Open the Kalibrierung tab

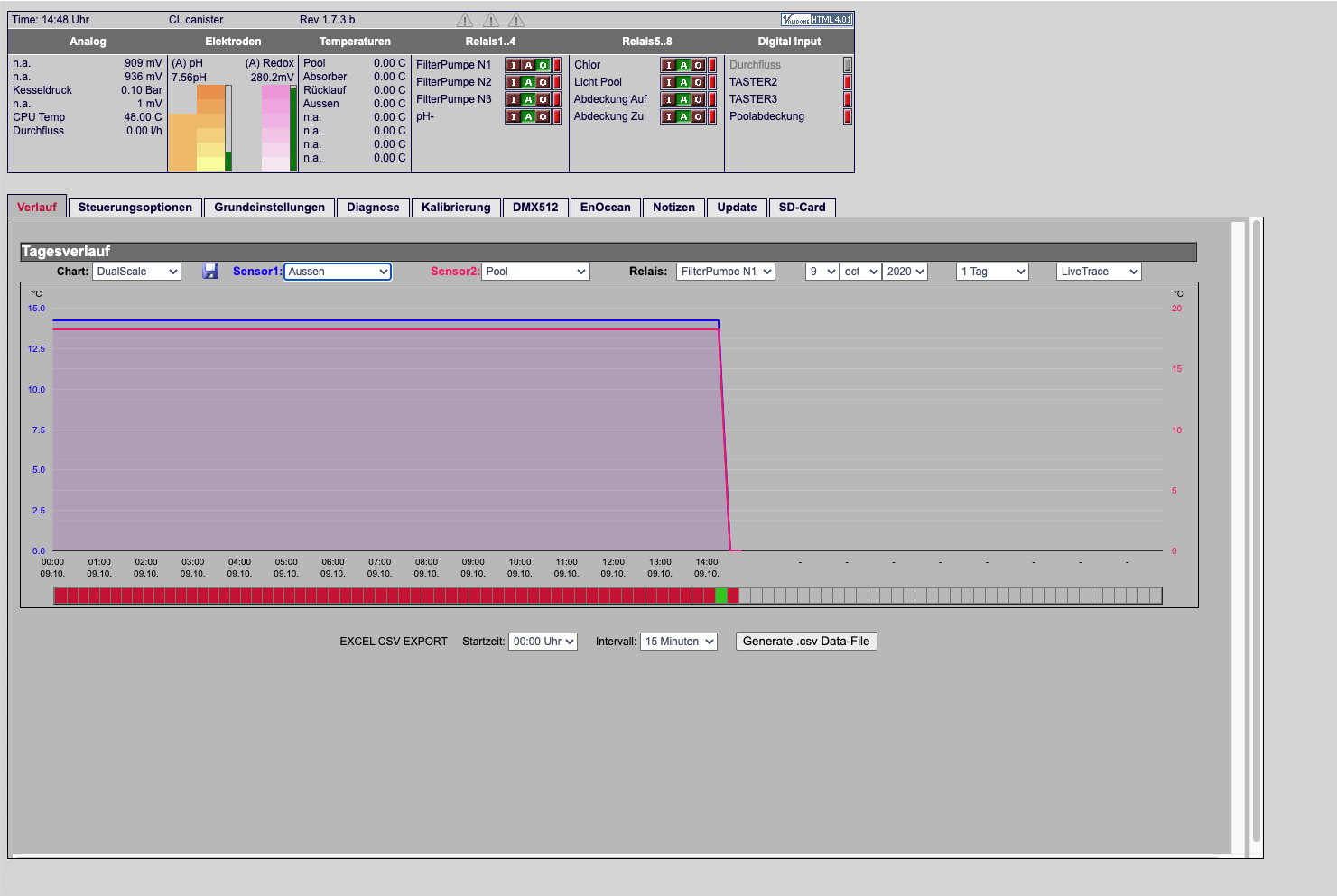point(456,207)
